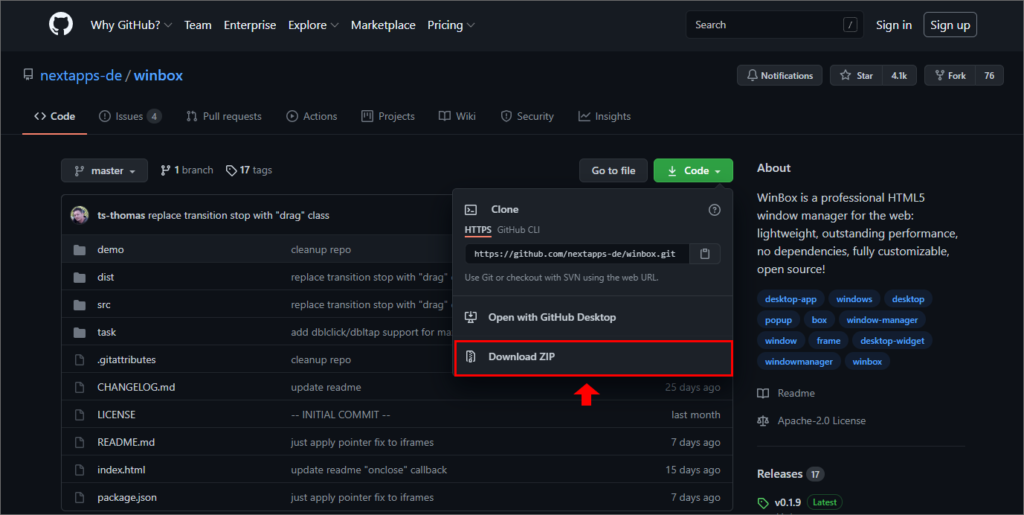This screenshot has width=1024, height=515.
Task: Click the desktop-widget topic tag
Action: tap(892, 341)
